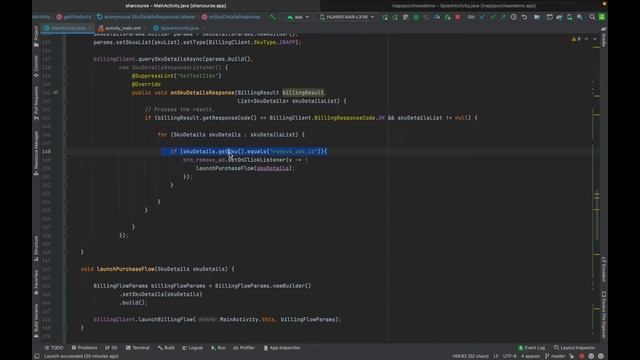Open the HUAWEI MAR-LX1M device dropdown
The height and width of the screenshot is (360, 640).
pos(347,17)
